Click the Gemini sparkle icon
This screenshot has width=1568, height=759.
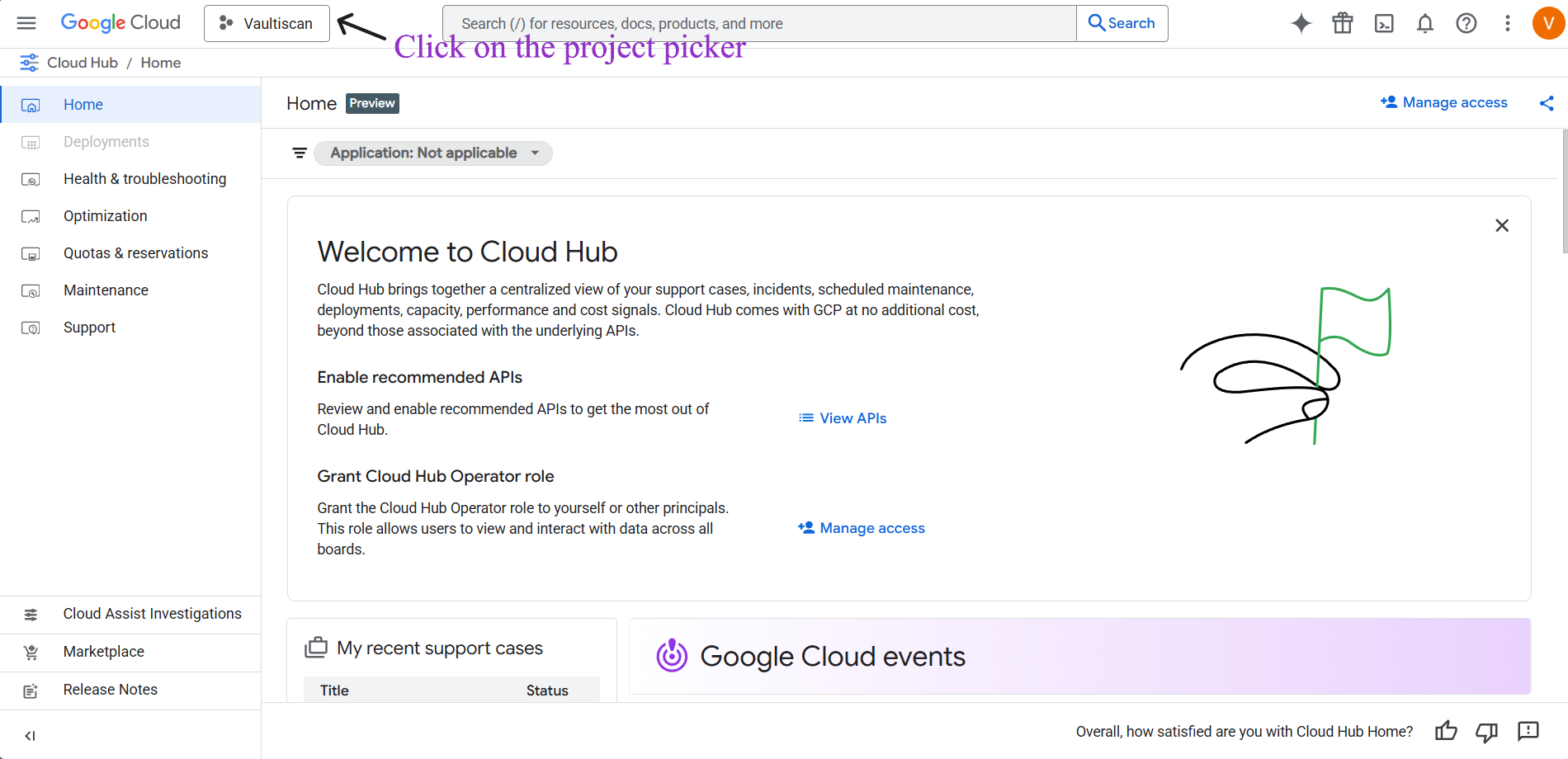1301,23
